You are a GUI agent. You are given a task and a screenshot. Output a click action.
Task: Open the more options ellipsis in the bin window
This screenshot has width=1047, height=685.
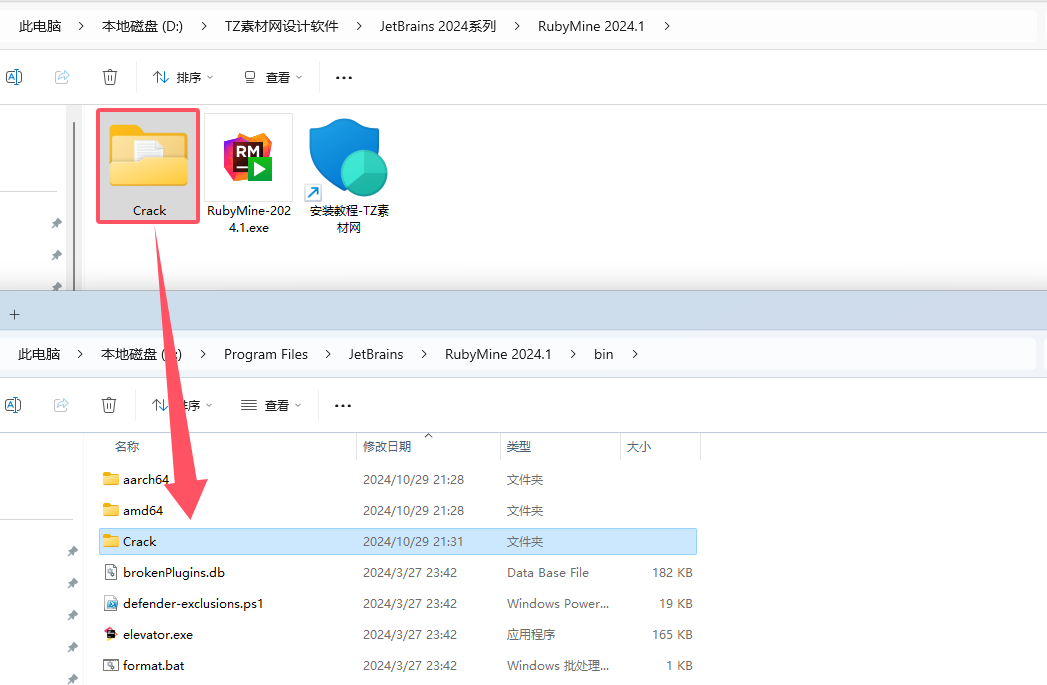coord(343,406)
